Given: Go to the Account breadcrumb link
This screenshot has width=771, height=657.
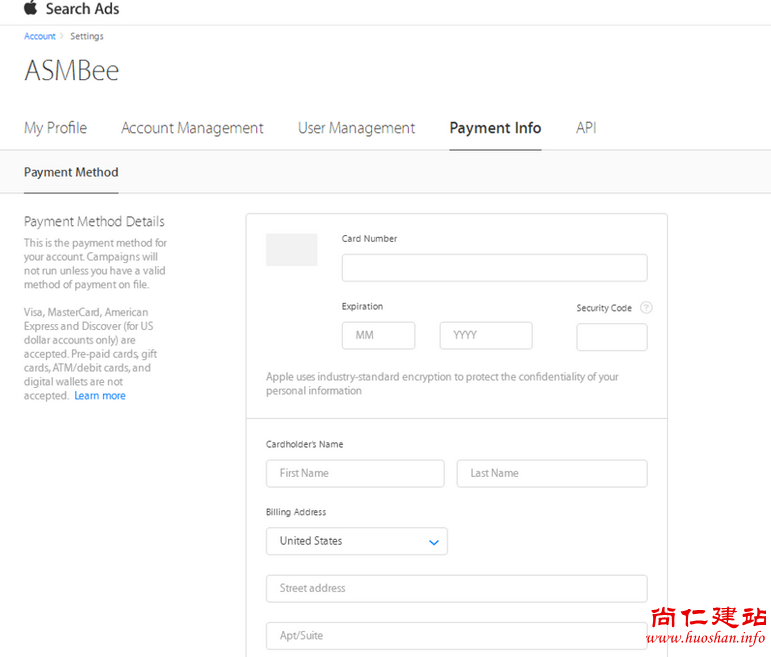Looking at the screenshot, I should tap(39, 36).
